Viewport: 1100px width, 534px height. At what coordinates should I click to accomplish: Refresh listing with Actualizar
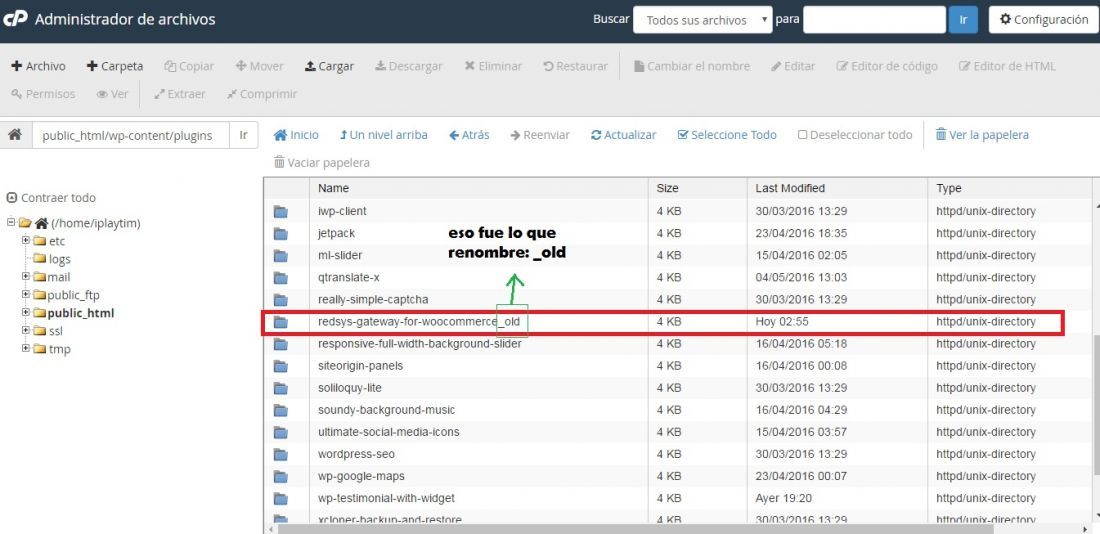pyautogui.click(x=624, y=135)
